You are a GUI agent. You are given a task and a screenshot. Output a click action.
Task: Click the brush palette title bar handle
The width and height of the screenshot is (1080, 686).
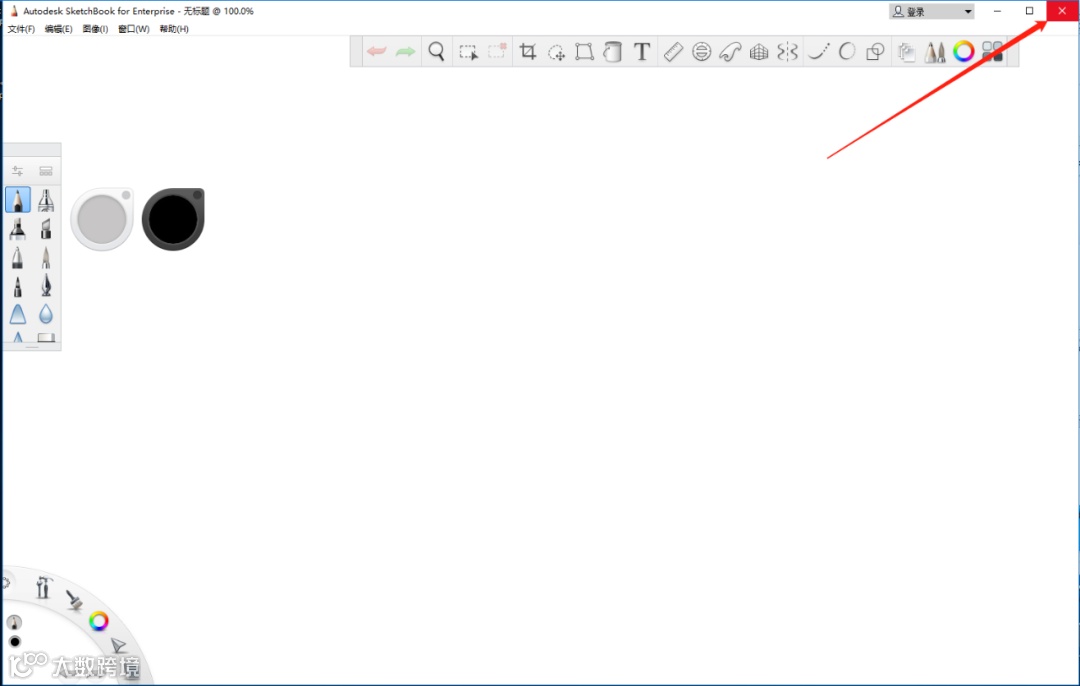tap(32, 150)
